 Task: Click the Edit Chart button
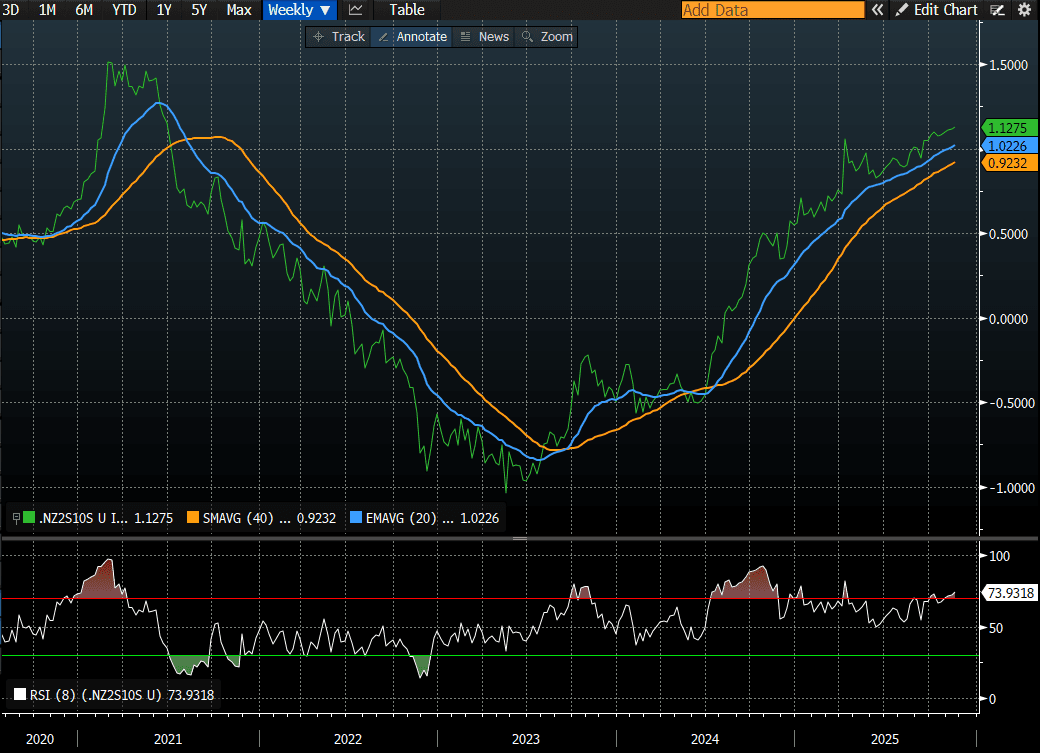pos(945,10)
